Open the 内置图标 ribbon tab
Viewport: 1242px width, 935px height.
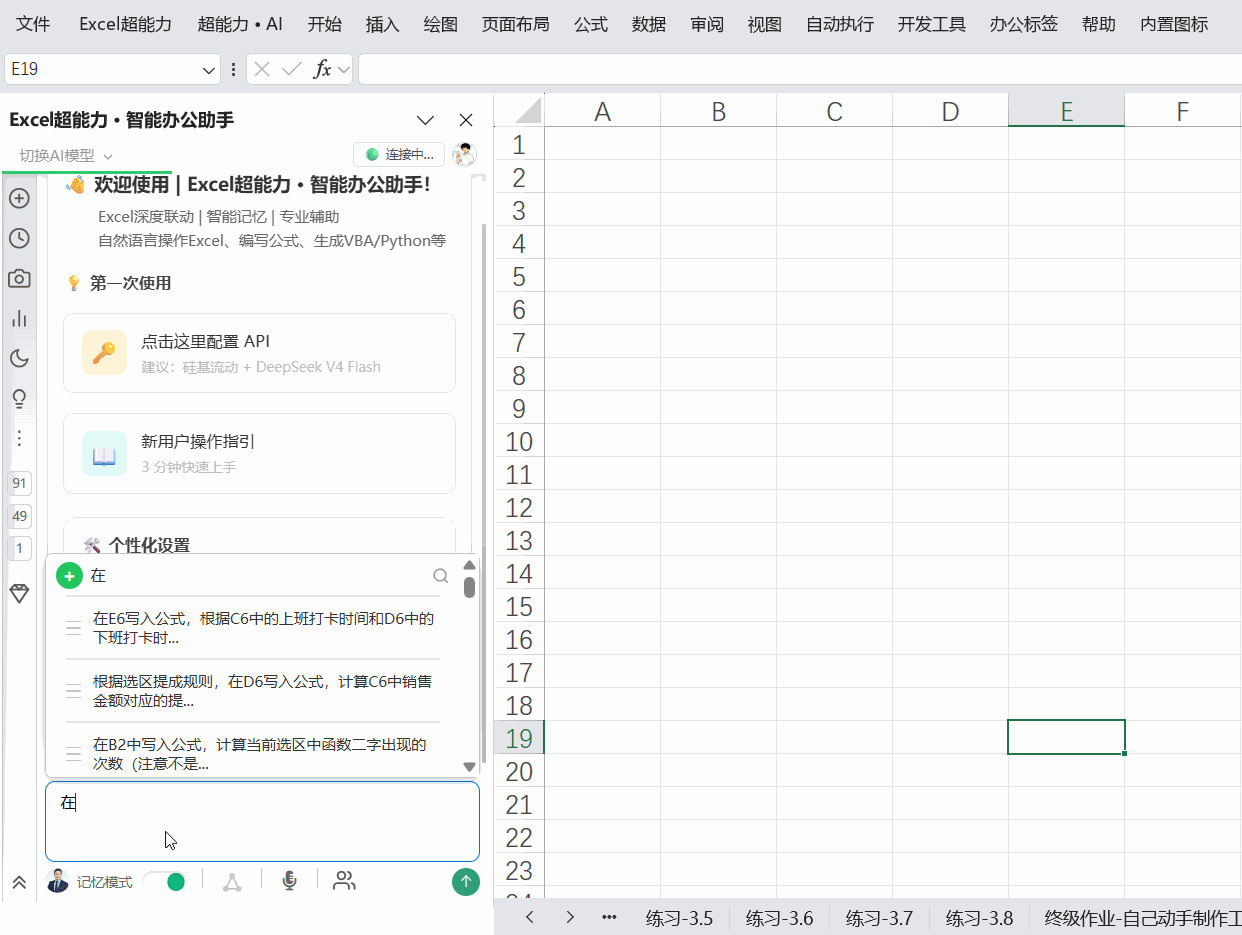[x=1174, y=24]
